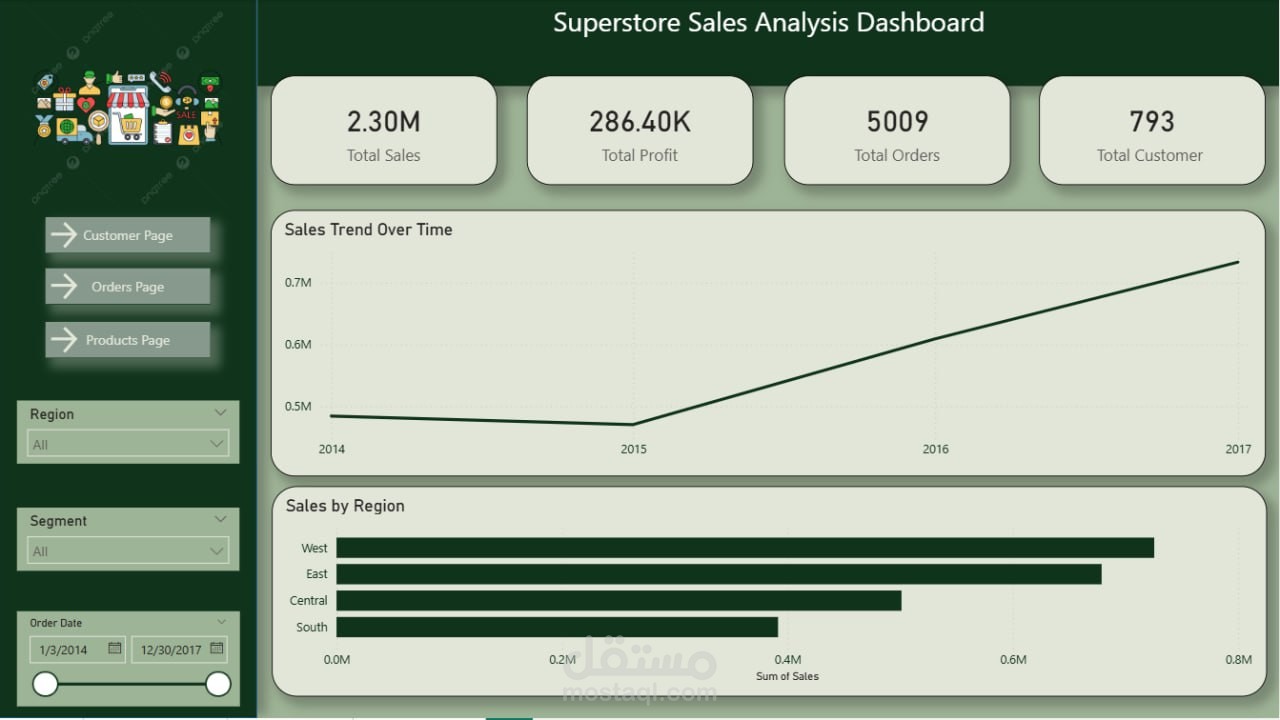Select the West bar in Sales by Region
The height and width of the screenshot is (720, 1280).
(745, 548)
